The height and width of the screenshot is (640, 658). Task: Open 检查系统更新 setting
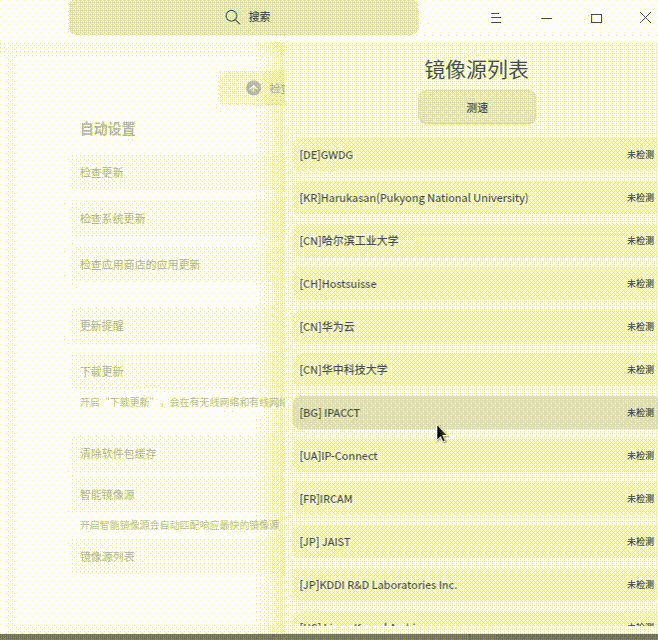[112, 219]
